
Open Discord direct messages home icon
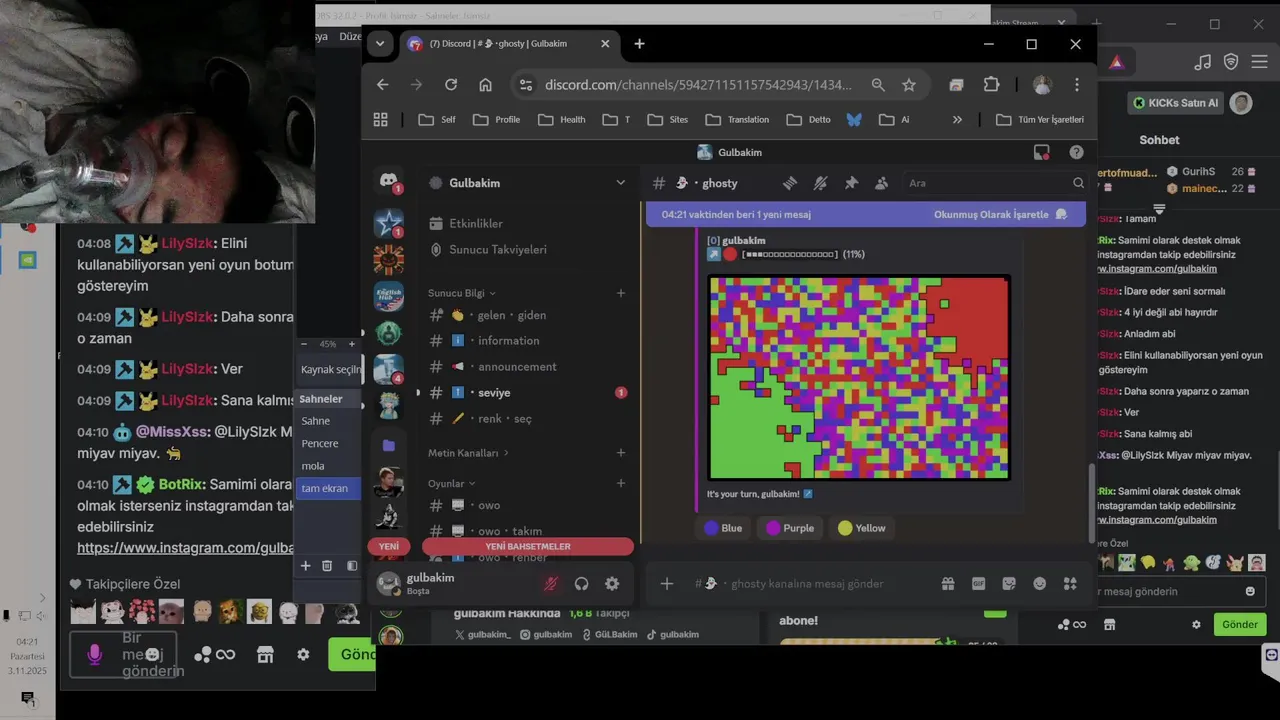pos(389,181)
